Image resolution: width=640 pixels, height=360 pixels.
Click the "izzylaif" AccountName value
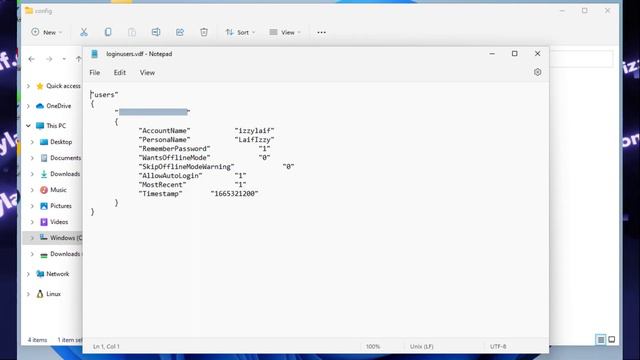point(254,131)
